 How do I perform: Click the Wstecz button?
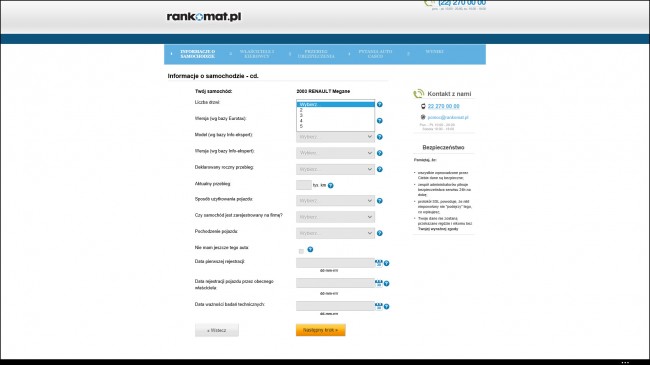coord(217,331)
